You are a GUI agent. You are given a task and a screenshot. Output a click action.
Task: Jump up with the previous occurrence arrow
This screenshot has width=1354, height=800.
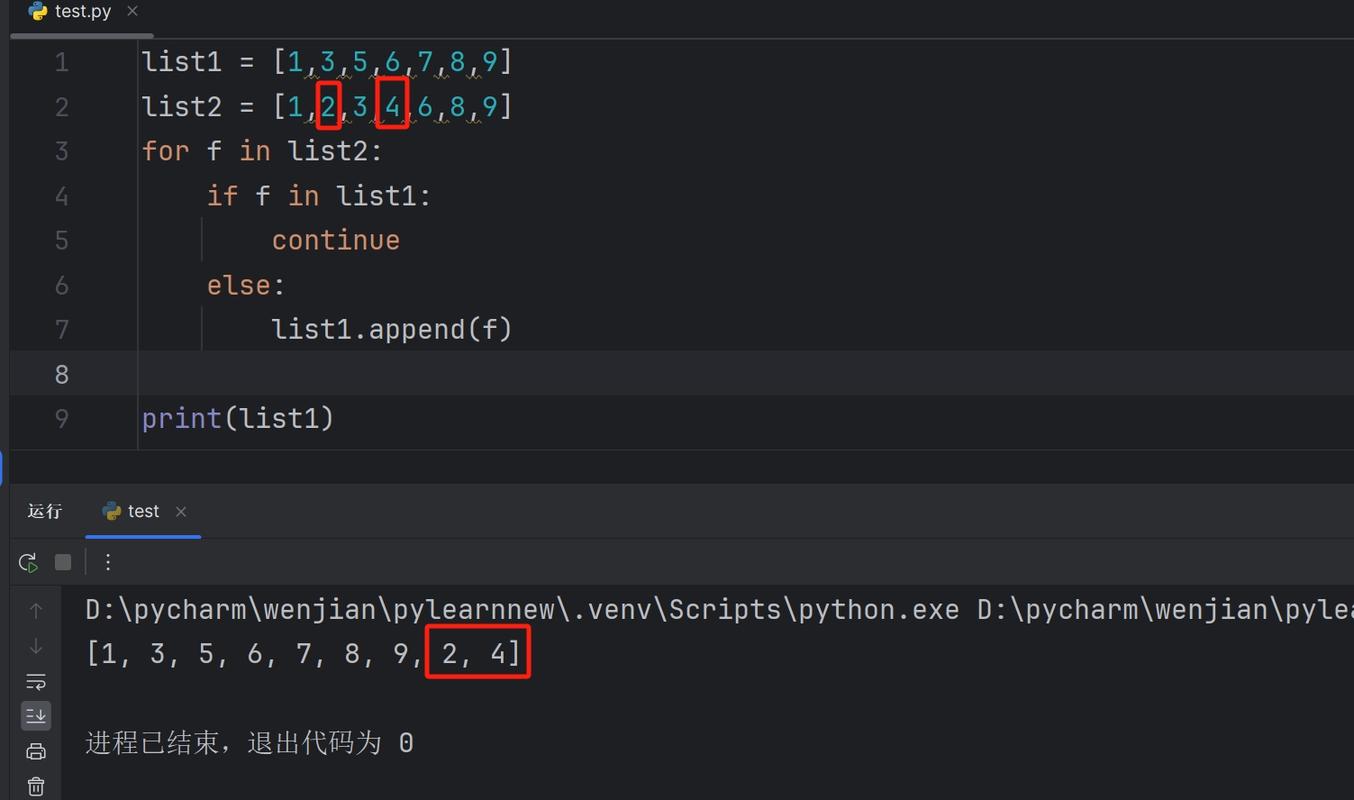(x=36, y=609)
